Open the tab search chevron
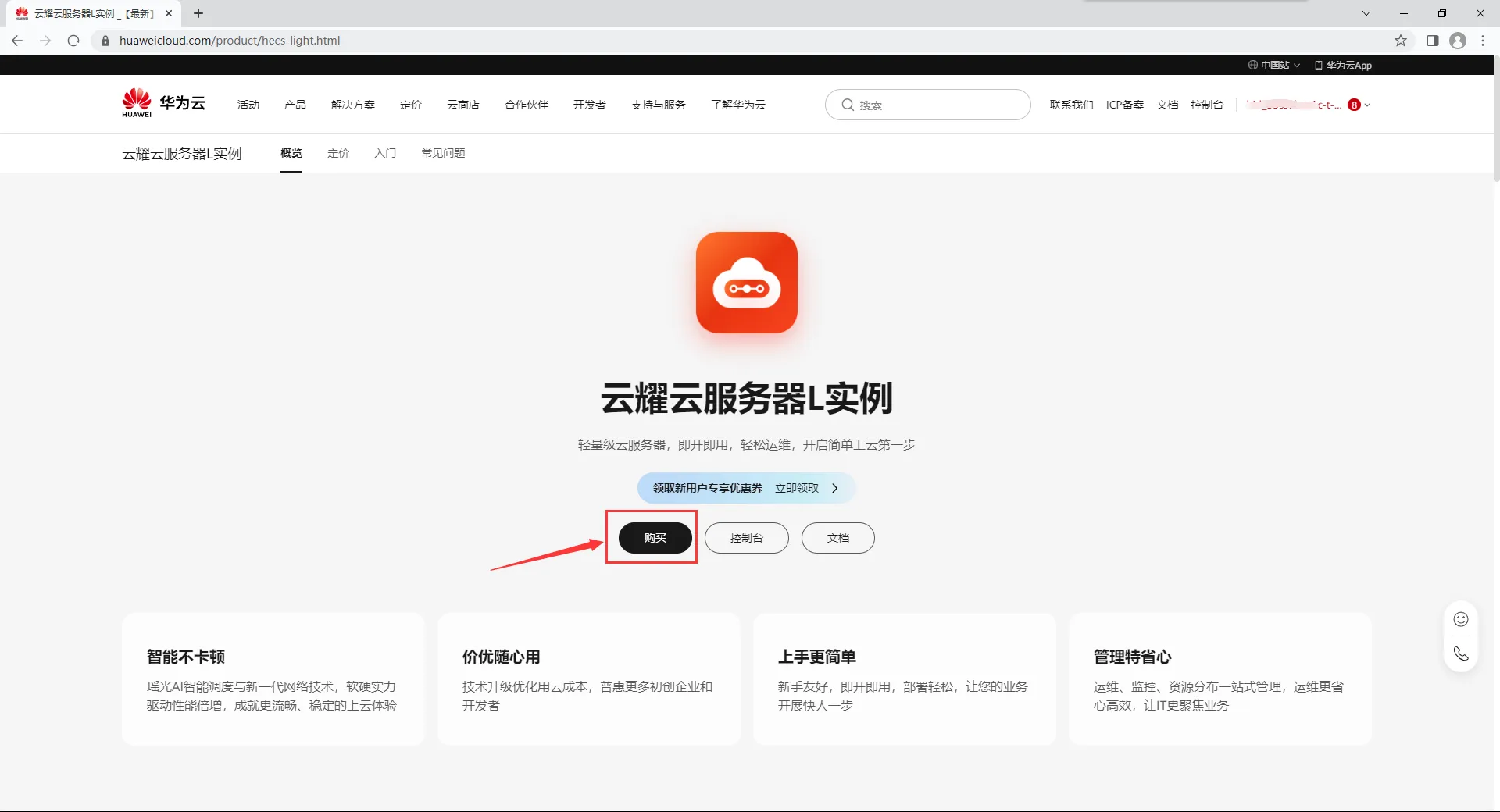Screen dimensions: 1500x812 coord(1366,13)
